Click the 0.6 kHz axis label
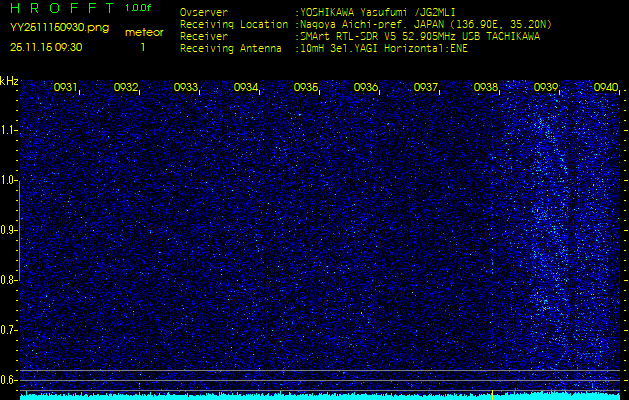The width and height of the screenshot is (629, 400). click(x=7, y=380)
